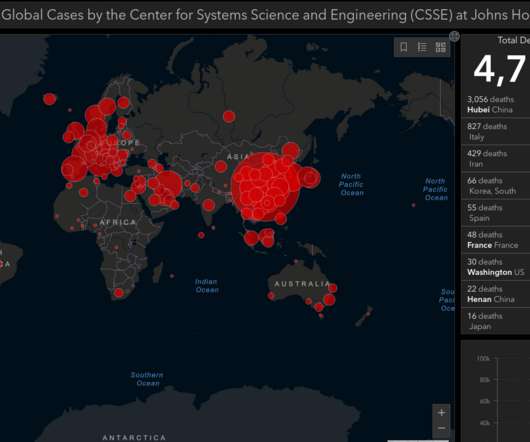Click the red circle on Sri Lanka
530x442 pixels.
(x=213, y=228)
